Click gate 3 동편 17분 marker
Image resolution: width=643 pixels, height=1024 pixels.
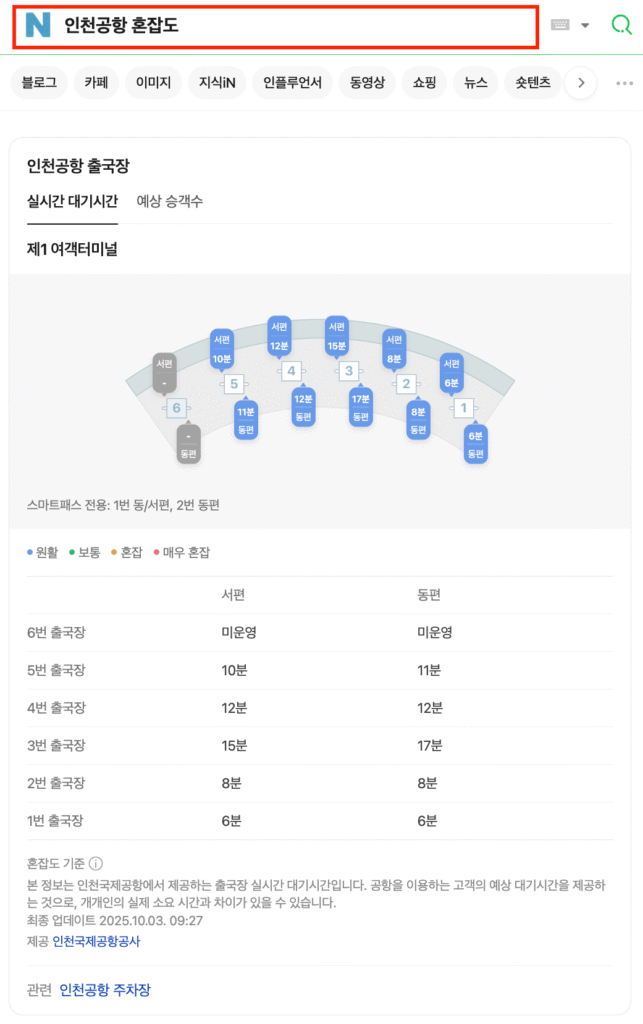click(x=361, y=410)
